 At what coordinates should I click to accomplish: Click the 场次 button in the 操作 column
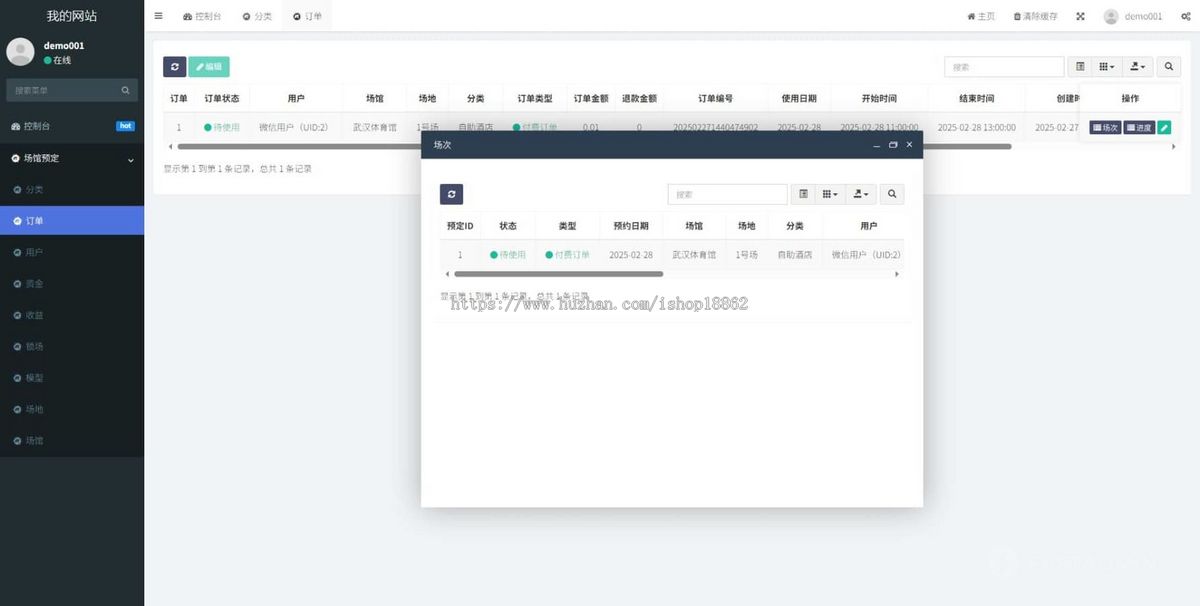[1104, 127]
